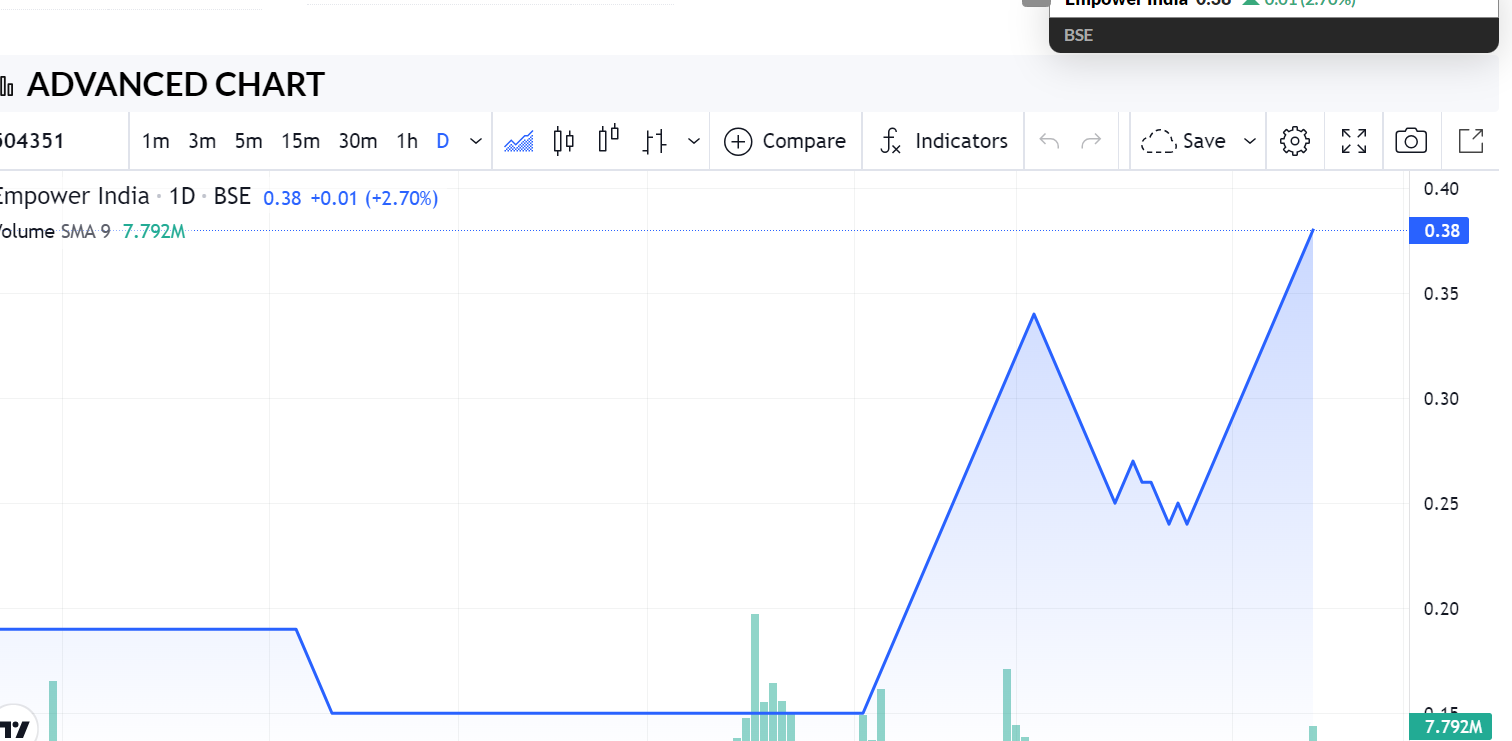Click the Volume SMA 9 indicator legend
Screen dimensions: 1512x741
tap(55, 232)
